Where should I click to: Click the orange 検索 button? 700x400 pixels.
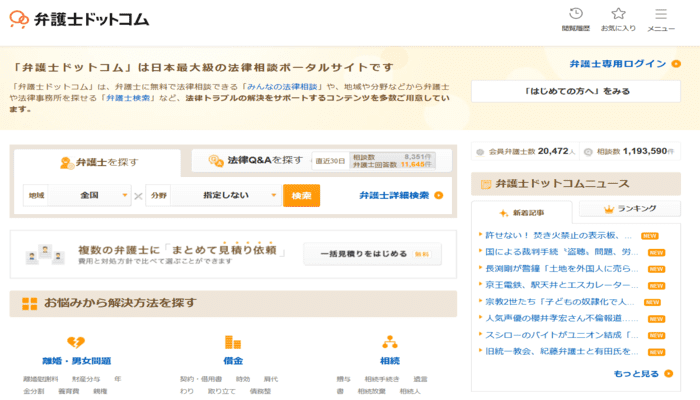(x=301, y=196)
